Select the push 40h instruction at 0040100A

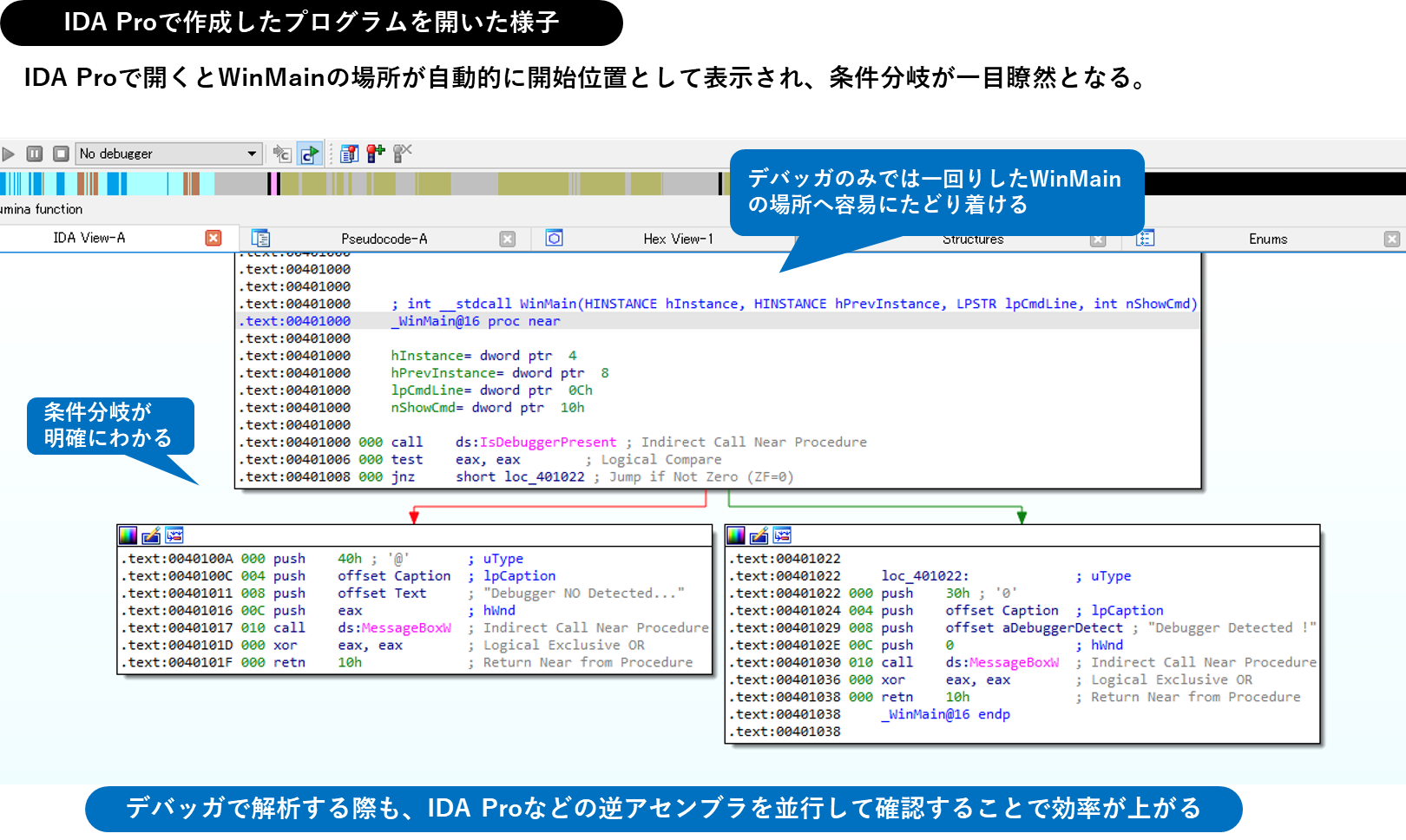tap(317, 559)
